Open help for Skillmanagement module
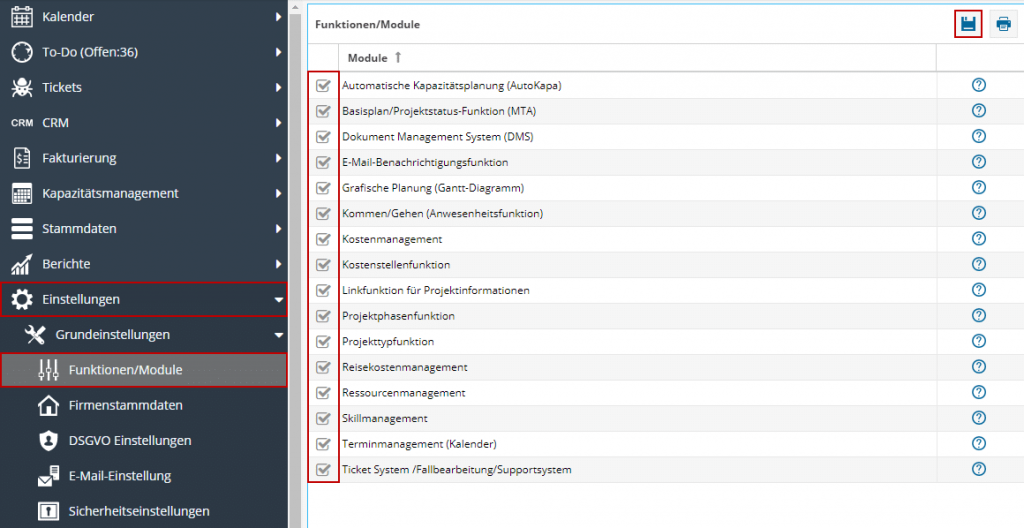 [978, 418]
